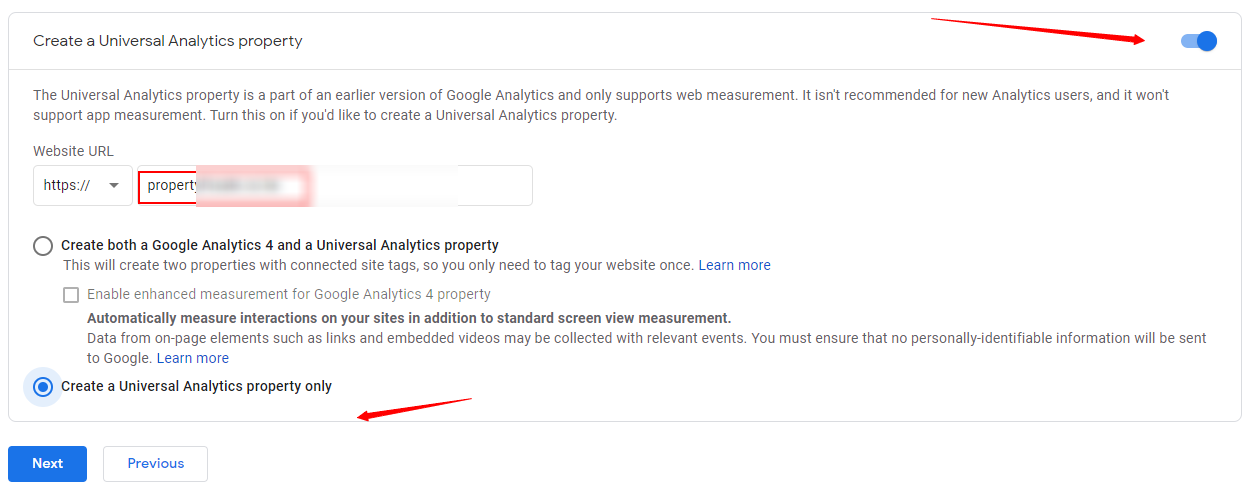The height and width of the screenshot is (495, 1250).
Task: Click the 'Enable enhanced measurement for Google Analytics 4 property' label
Action: [x=289, y=295]
